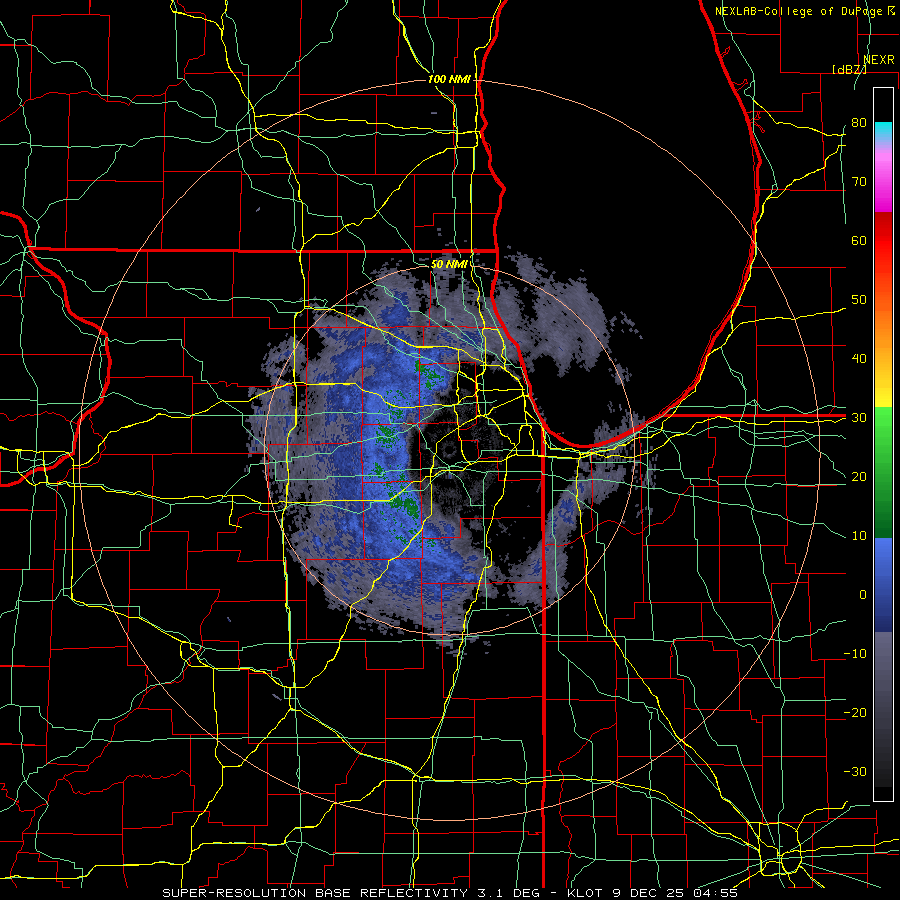Click the Super-Resolution Base Reflectivity caption

[450, 893]
